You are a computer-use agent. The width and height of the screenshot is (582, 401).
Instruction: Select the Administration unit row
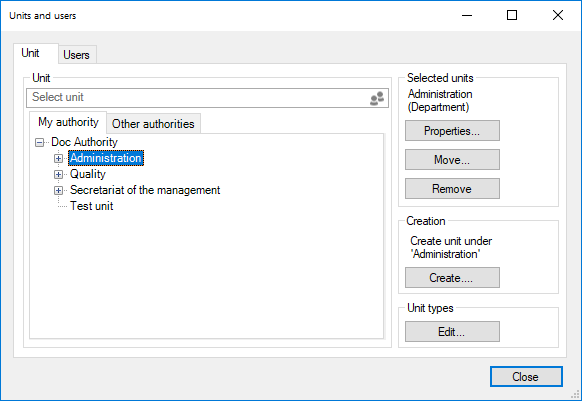tap(106, 158)
